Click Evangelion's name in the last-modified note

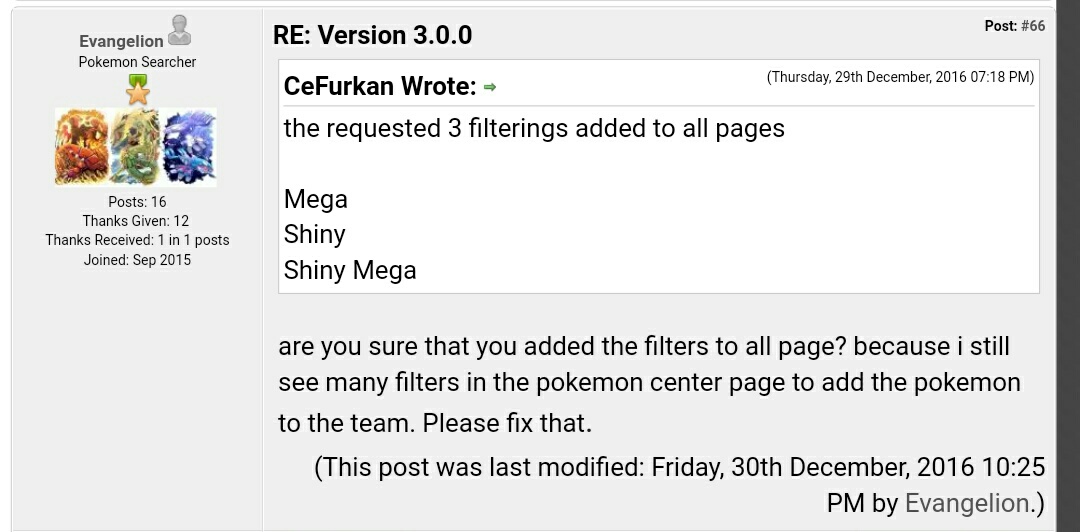966,502
